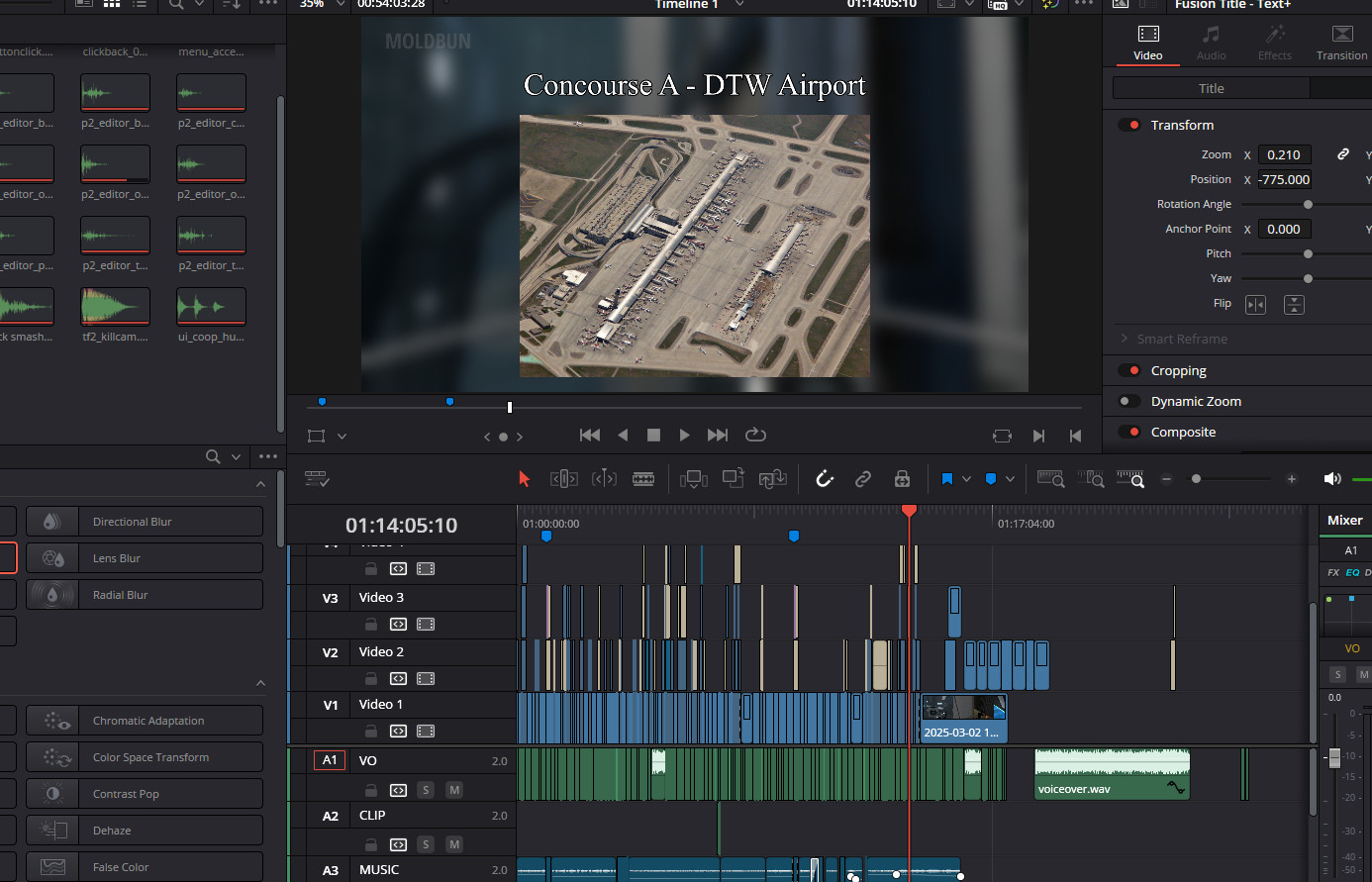Toggle Linked Selection chain icon

click(863, 479)
